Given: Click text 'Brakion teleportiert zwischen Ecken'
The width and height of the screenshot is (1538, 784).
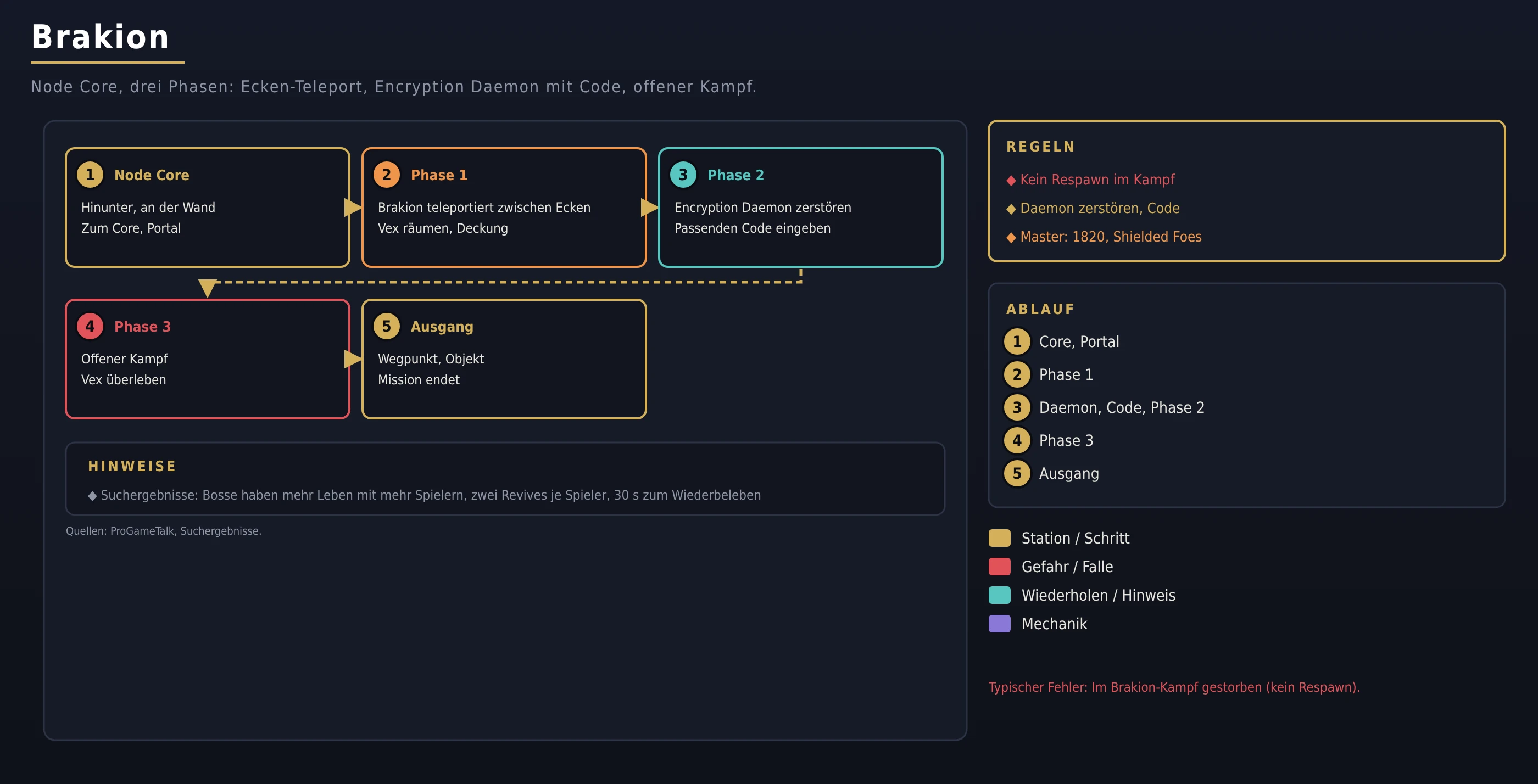Looking at the screenshot, I should pyautogui.click(x=483, y=207).
